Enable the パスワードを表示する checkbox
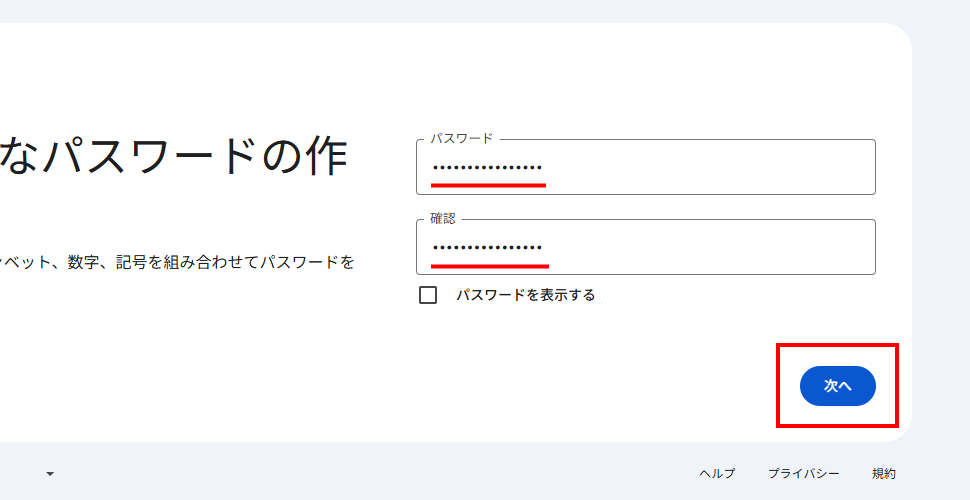The image size is (970, 500). pyautogui.click(x=428, y=295)
